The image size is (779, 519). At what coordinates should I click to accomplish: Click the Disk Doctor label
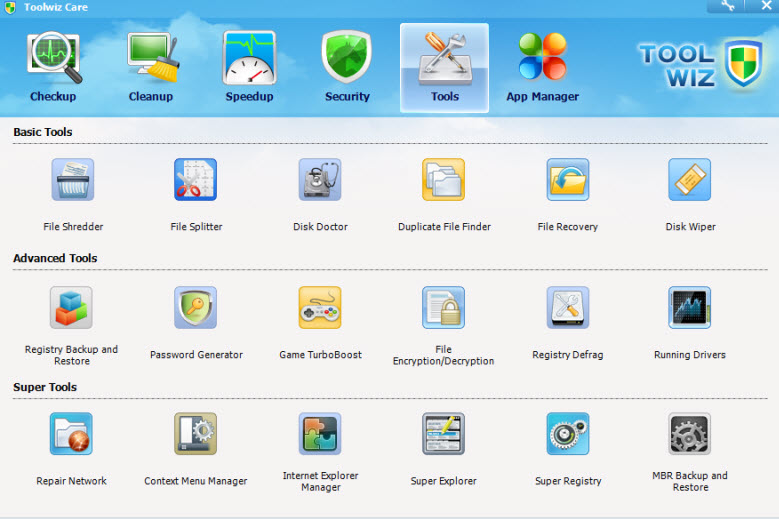tap(320, 227)
